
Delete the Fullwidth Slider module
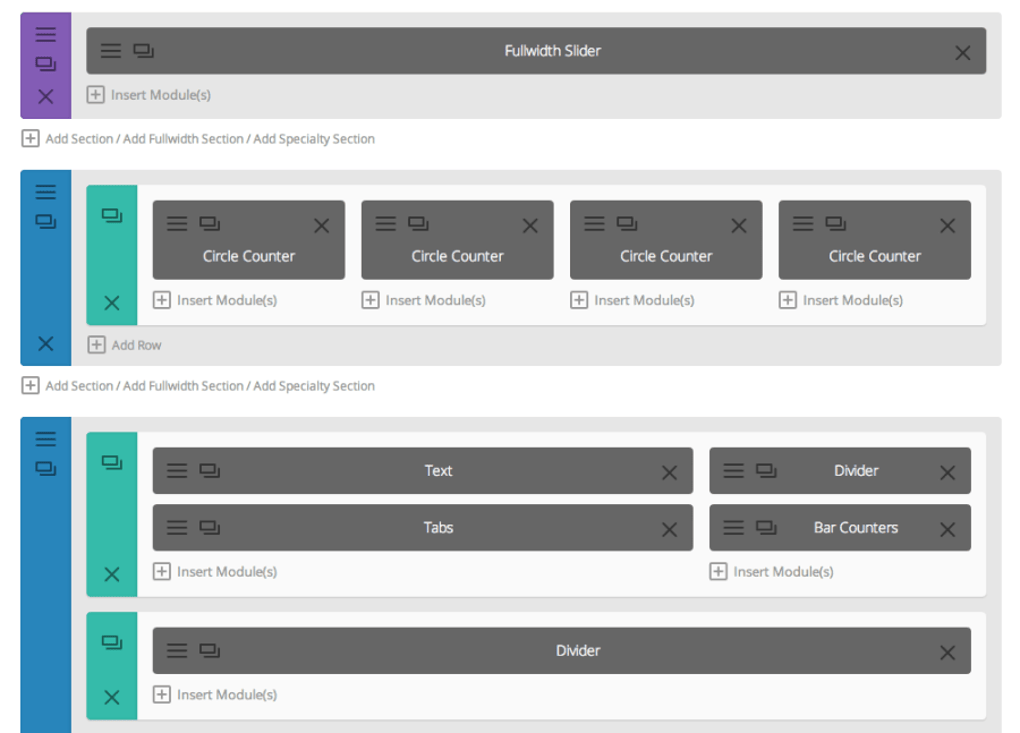[962, 53]
